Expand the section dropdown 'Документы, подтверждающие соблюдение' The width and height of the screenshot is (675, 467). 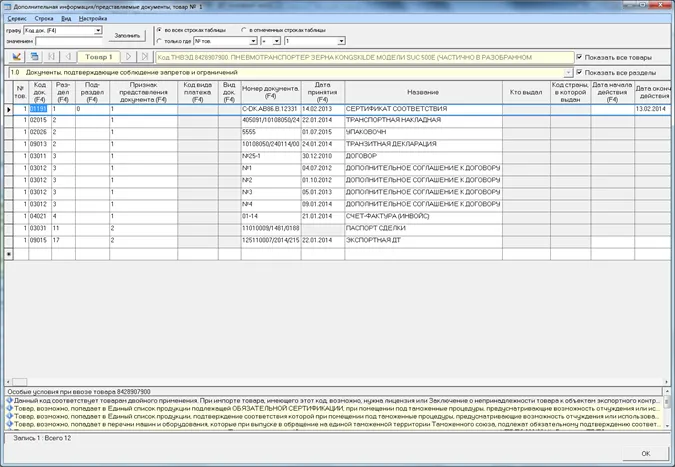(x=568, y=73)
